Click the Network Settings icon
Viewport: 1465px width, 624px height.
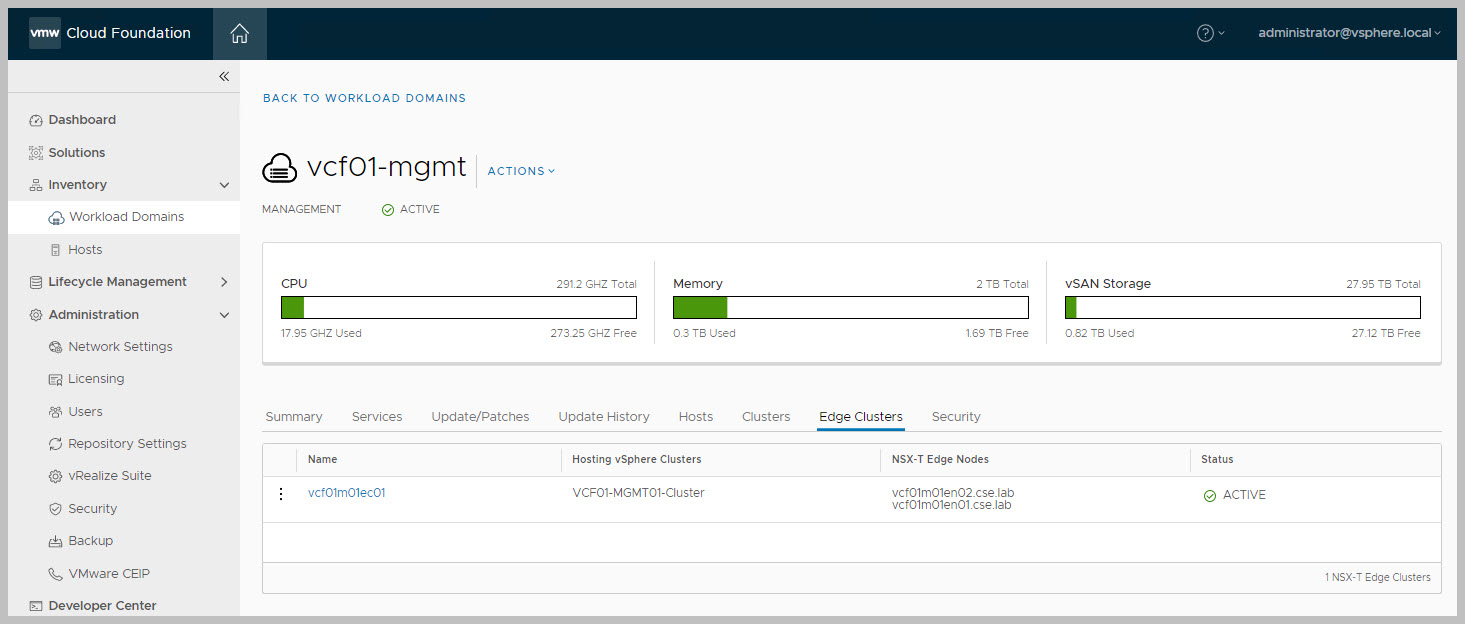[x=56, y=347]
